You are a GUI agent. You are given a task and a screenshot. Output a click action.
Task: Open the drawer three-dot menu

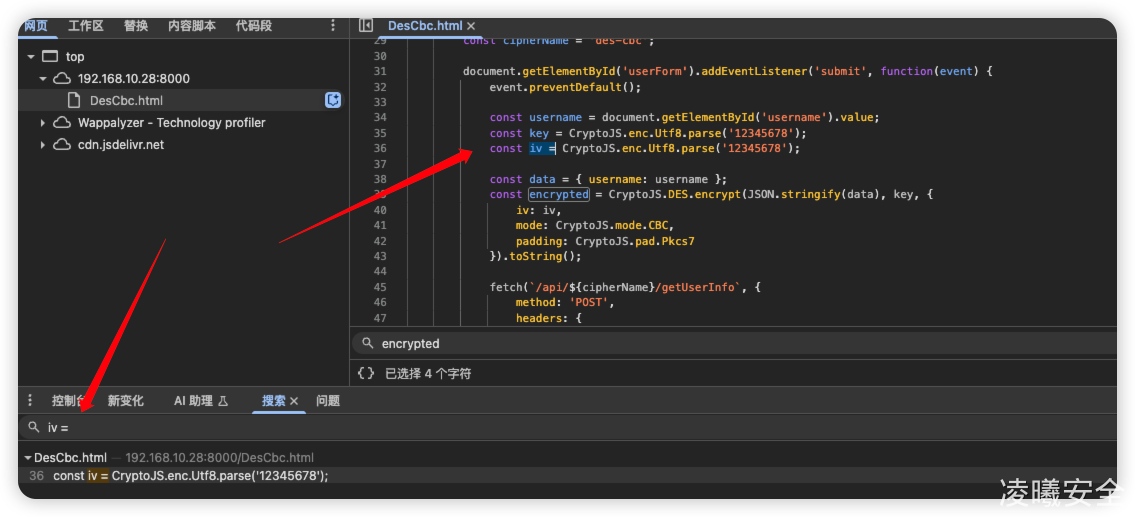30,400
